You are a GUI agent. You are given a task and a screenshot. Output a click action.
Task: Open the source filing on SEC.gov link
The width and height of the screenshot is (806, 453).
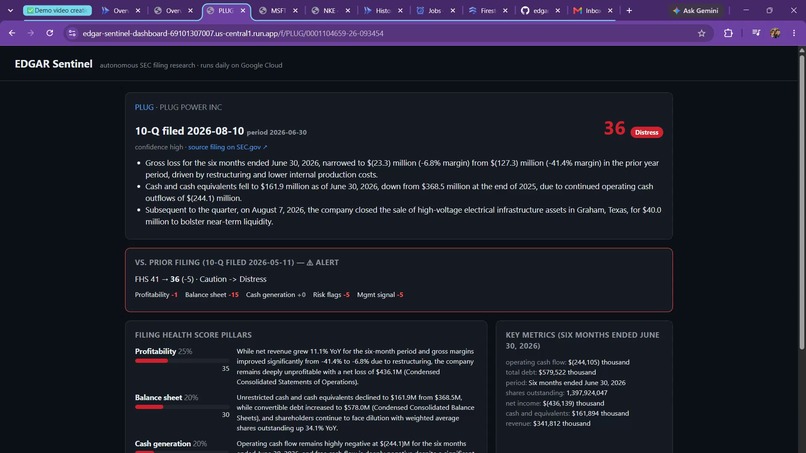coord(228,147)
